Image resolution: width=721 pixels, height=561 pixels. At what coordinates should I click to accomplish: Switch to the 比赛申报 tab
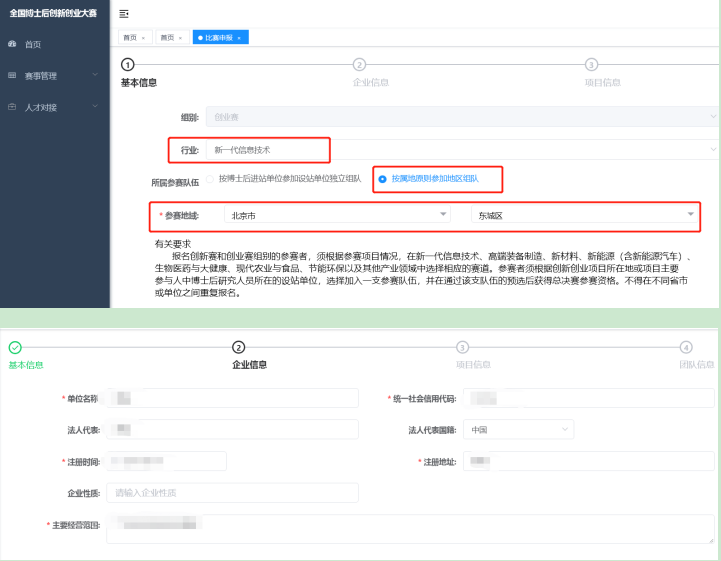(x=217, y=38)
